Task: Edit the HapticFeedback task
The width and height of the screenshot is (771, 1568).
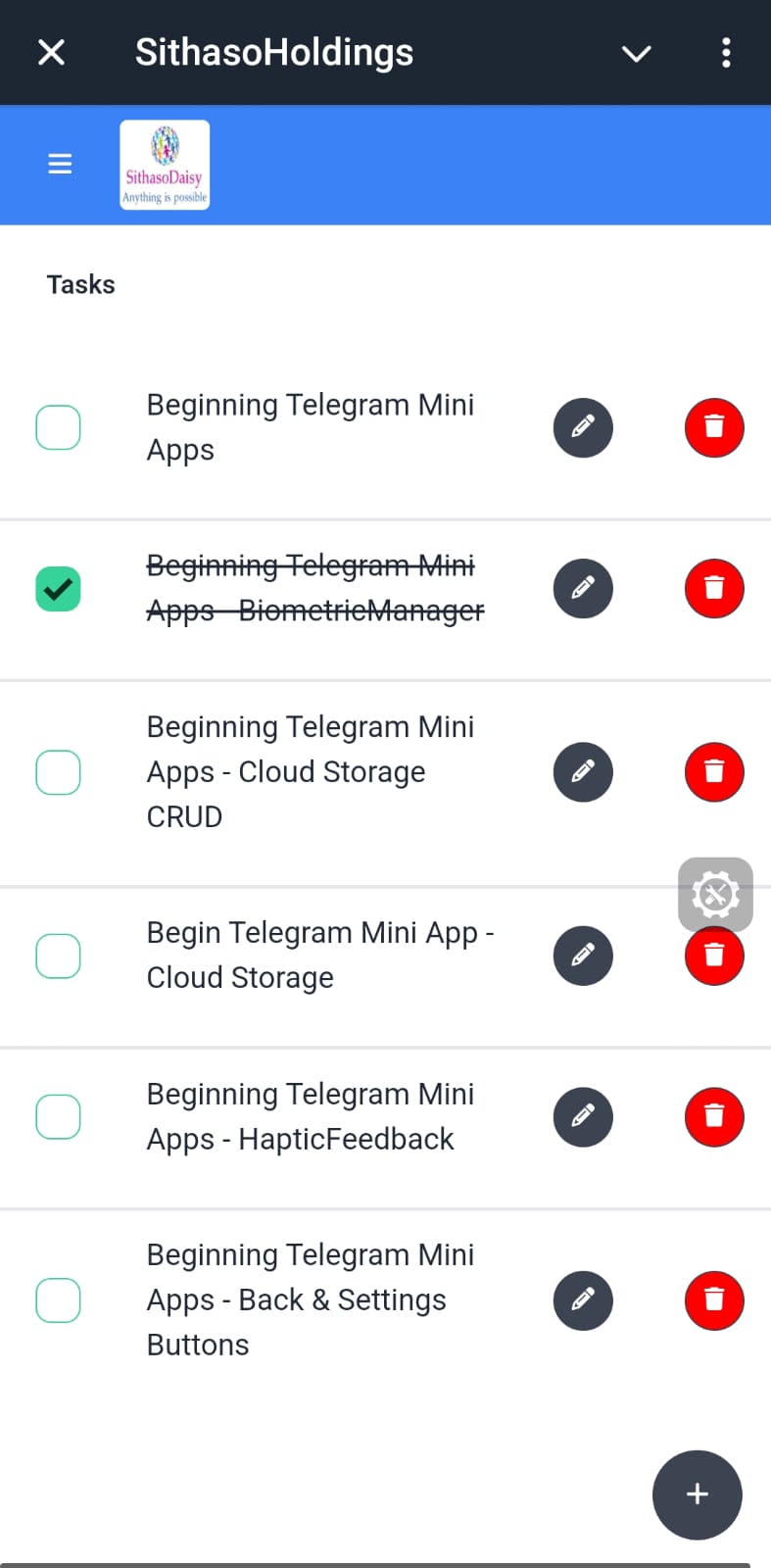Action: [x=583, y=1117]
